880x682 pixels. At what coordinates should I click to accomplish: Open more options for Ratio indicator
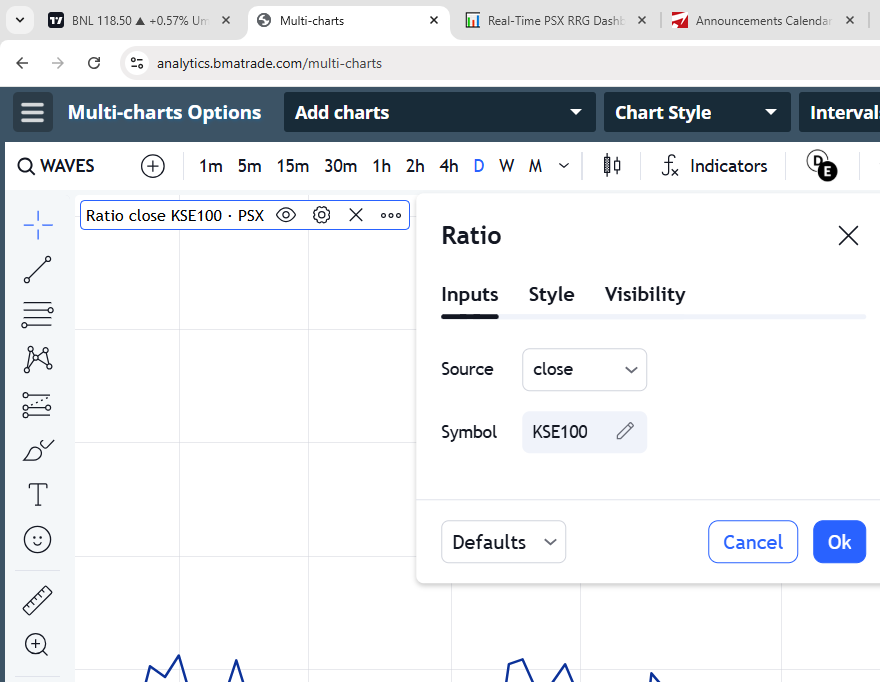(391, 215)
